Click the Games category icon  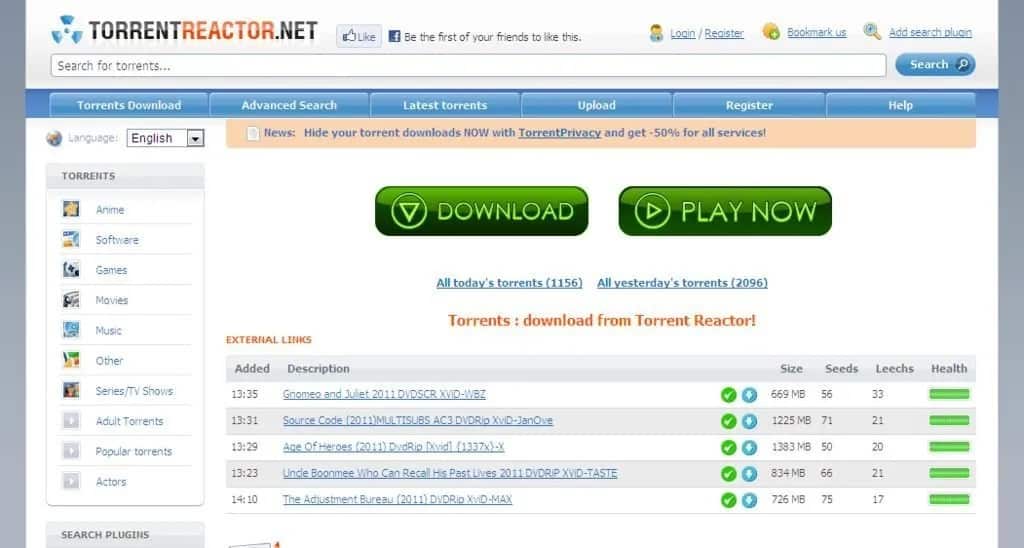(x=71, y=269)
